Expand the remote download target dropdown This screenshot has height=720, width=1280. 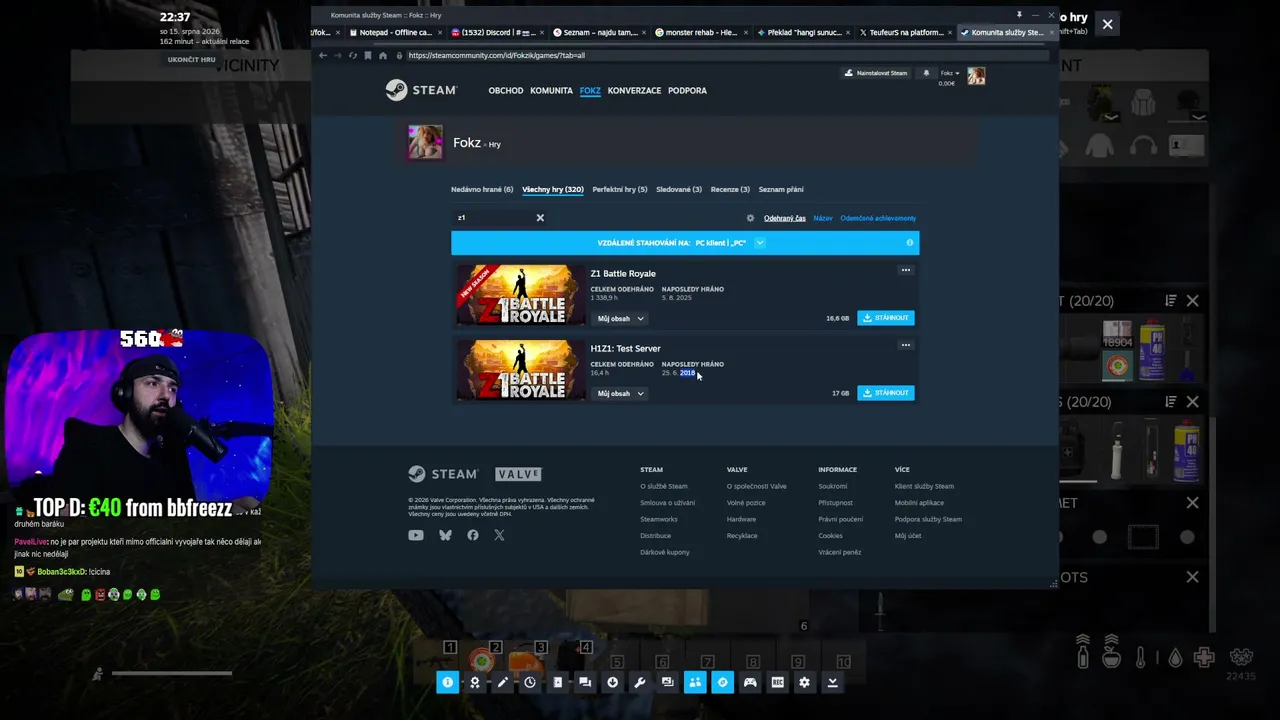(760, 243)
